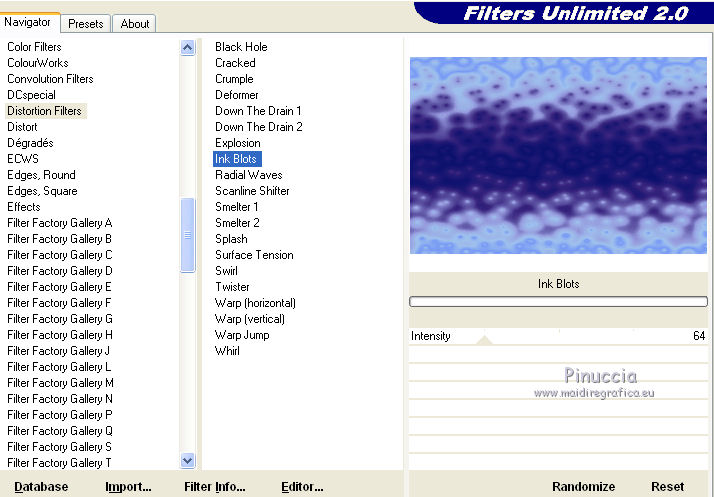Choose the Swirl filter
The image size is (714, 497).
(x=226, y=271)
